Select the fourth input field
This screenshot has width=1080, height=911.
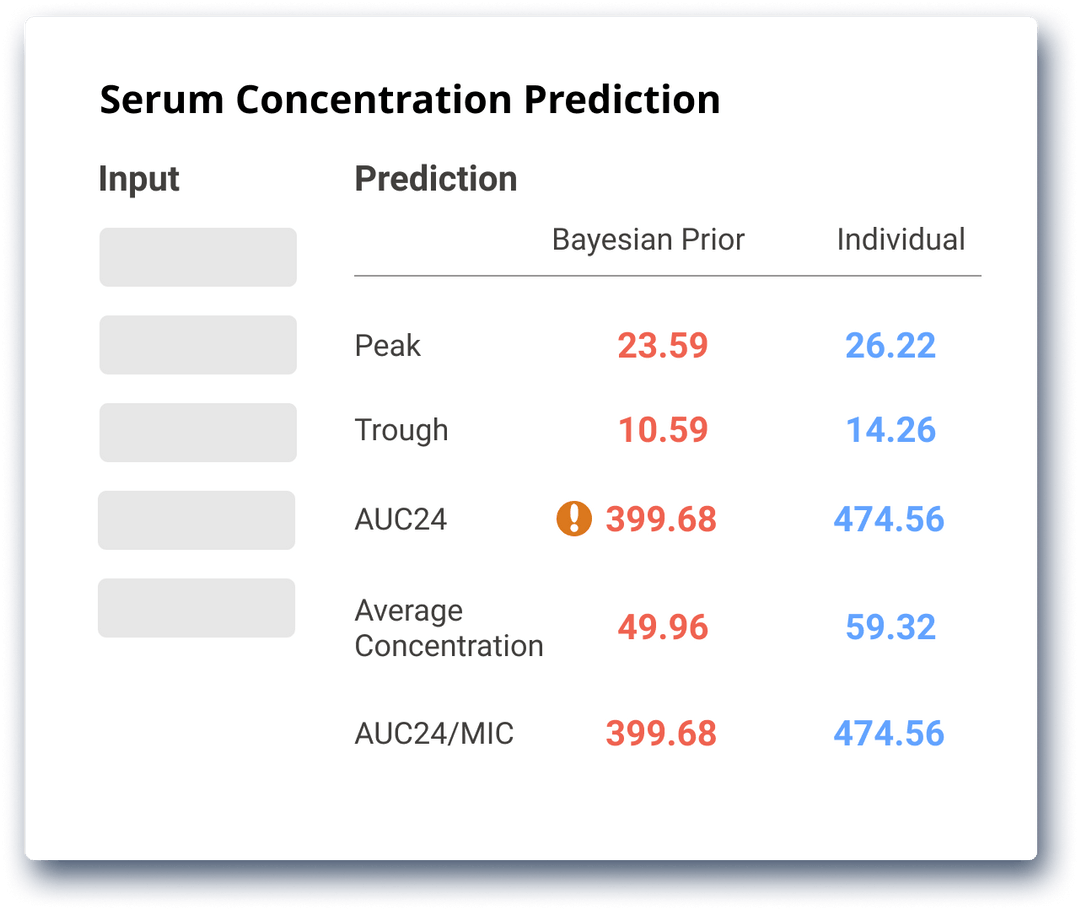click(197, 520)
